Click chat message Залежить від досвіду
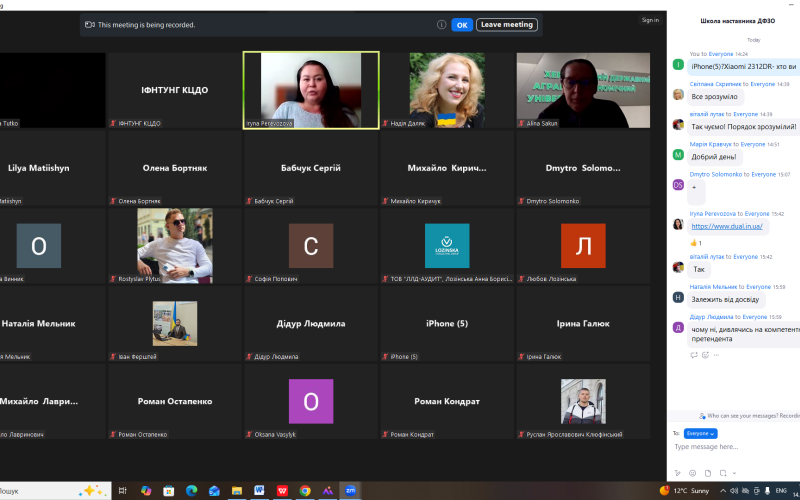Screen dimensions: 800x500 coord(725,299)
